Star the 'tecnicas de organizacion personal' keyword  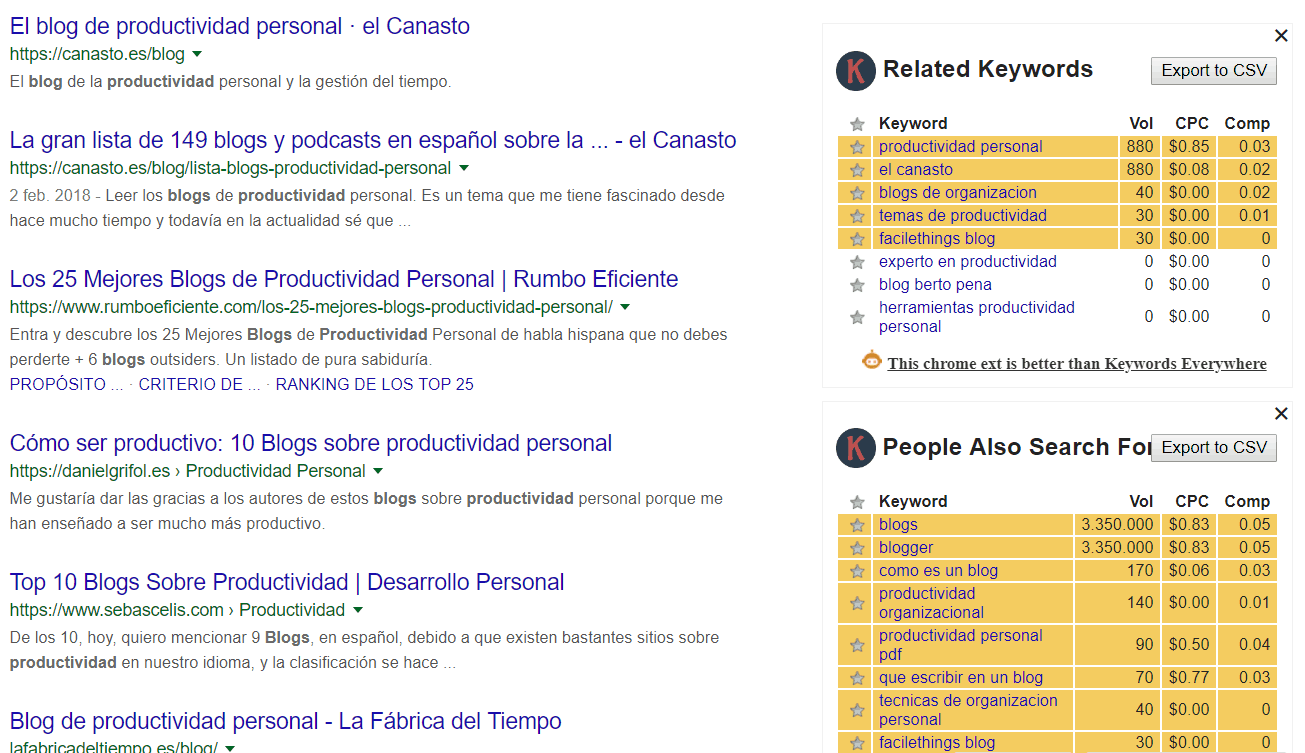pos(857,710)
